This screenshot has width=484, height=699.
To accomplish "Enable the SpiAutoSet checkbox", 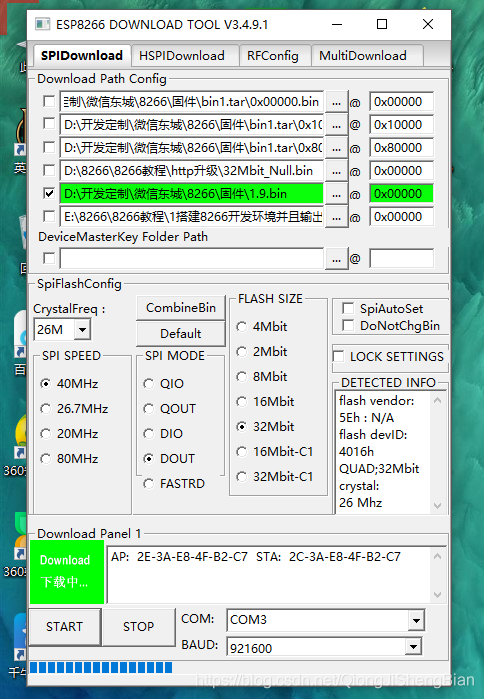I will tap(348, 308).
